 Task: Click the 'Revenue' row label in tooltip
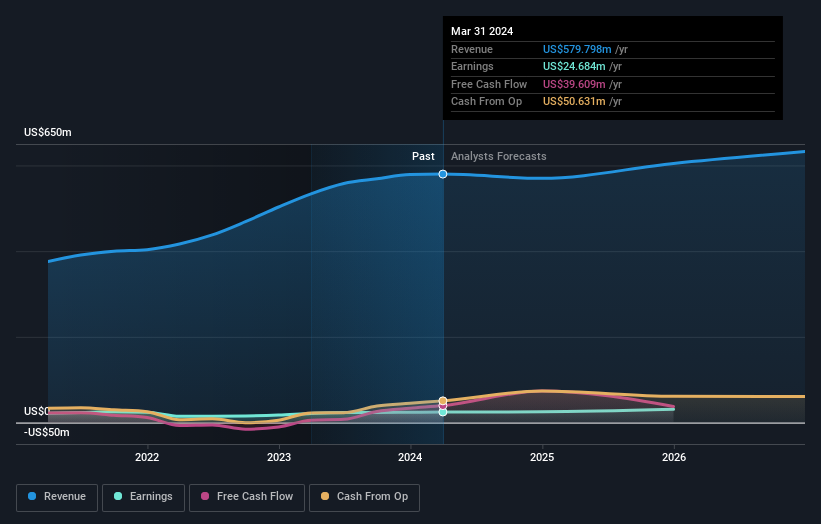(x=472, y=49)
